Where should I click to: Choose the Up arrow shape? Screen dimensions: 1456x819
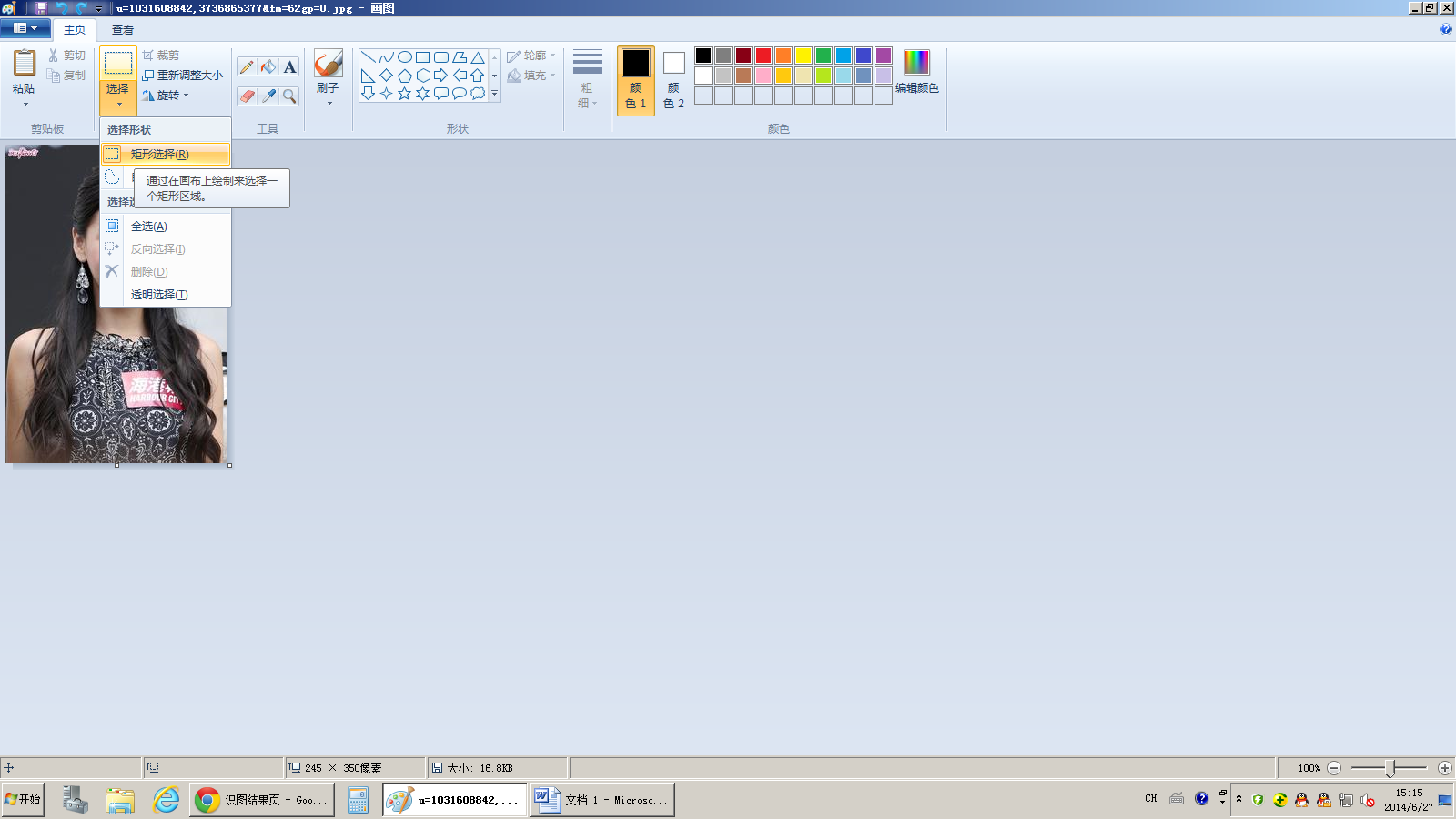(x=478, y=76)
